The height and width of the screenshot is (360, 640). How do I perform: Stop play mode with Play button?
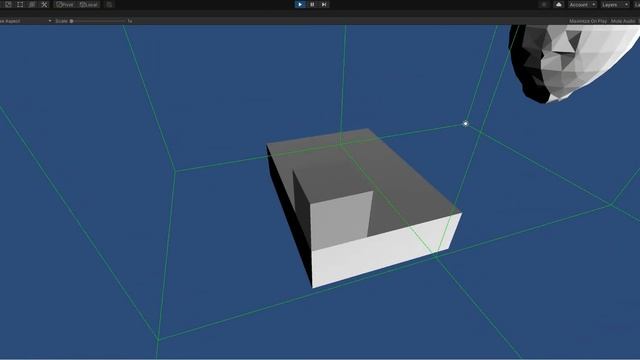[300, 4]
